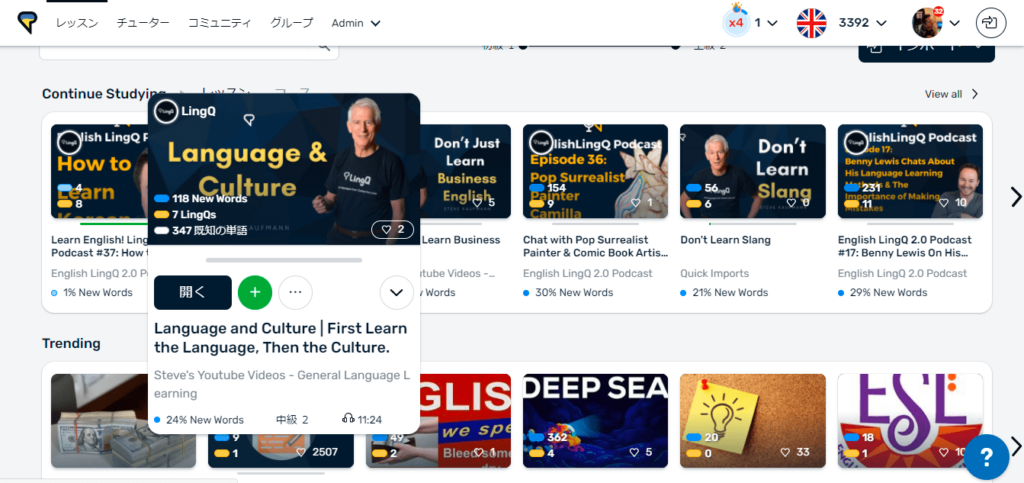Image resolution: width=1024 pixels, height=483 pixels.
Task: Add lesson with green plus button
Action: pyautogui.click(x=255, y=292)
